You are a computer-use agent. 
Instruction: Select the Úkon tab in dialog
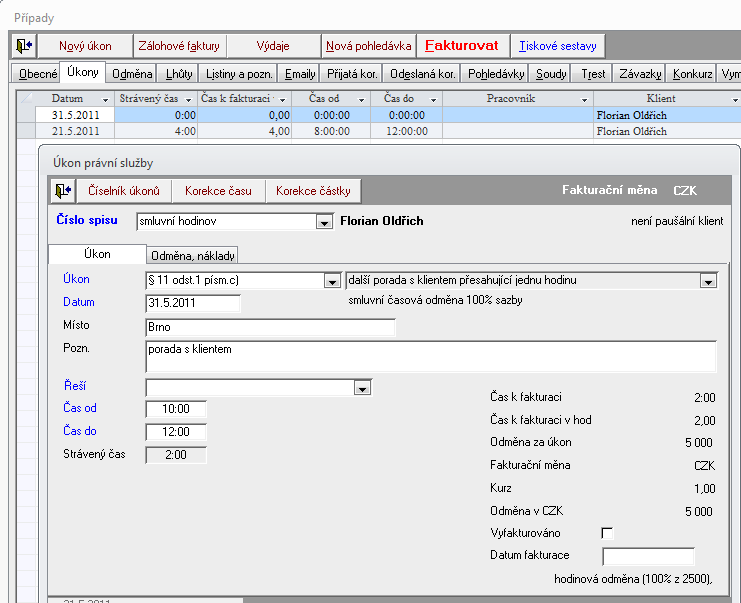pos(97,254)
